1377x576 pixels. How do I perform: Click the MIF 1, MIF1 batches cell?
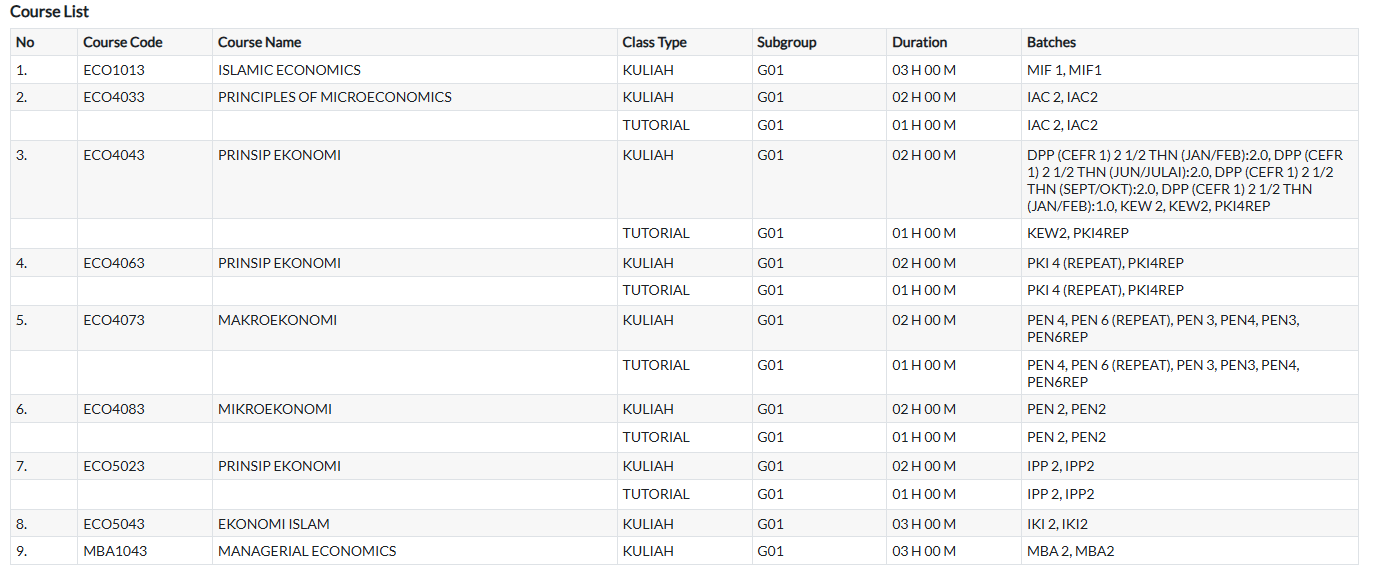tap(1063, 70)
